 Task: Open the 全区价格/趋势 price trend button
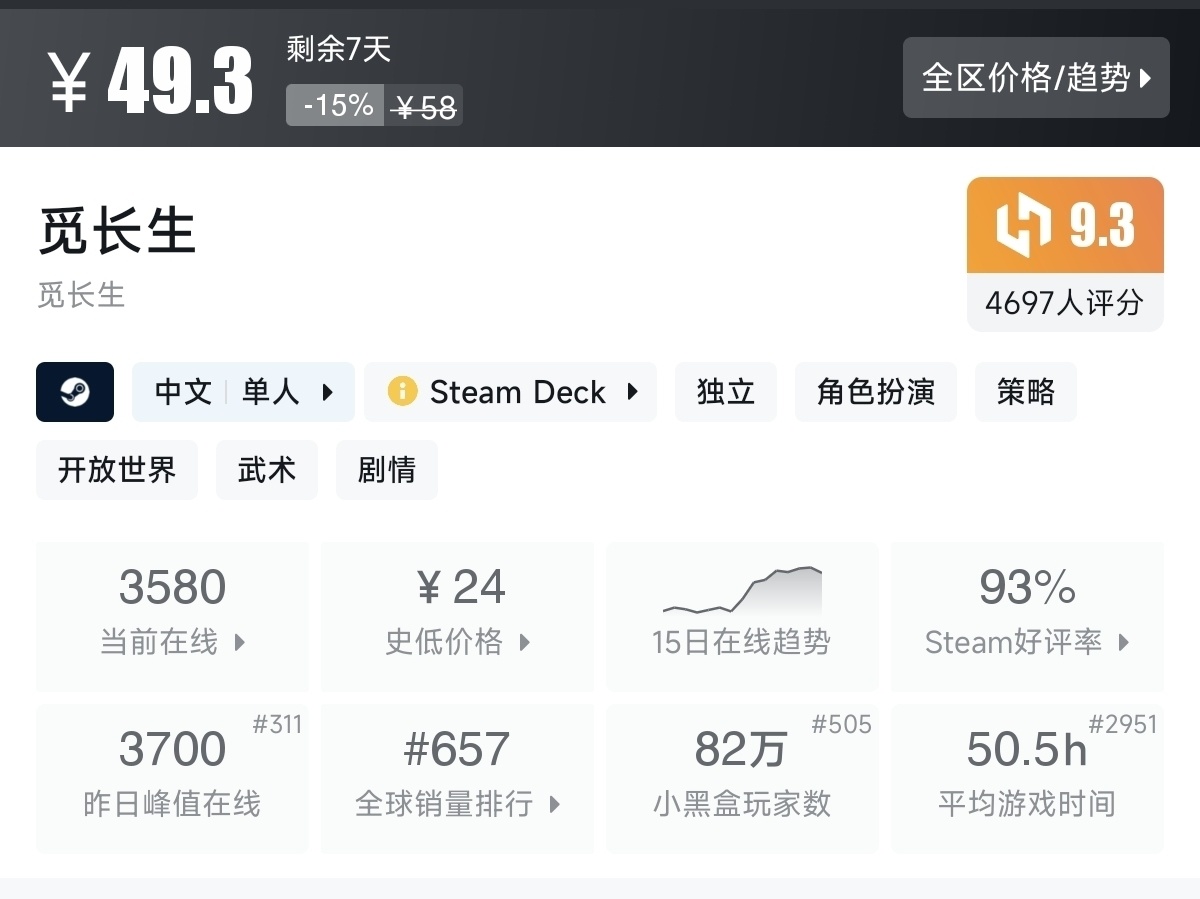(1036, 78)
